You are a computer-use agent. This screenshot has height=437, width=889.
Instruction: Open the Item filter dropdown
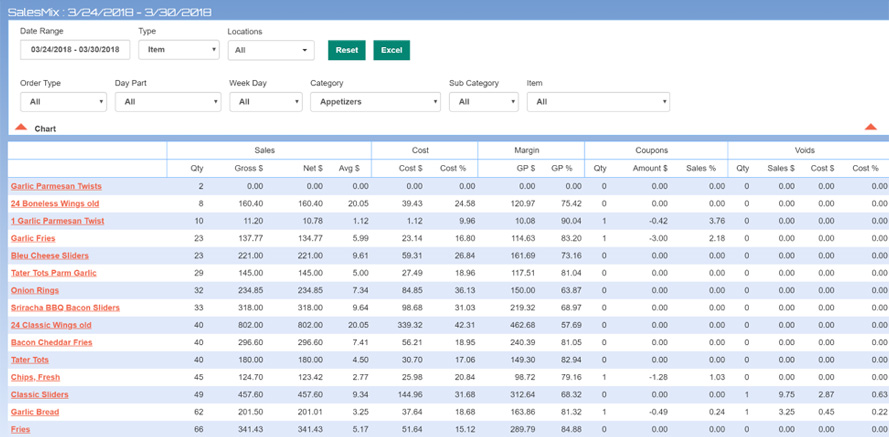[597, 102]
